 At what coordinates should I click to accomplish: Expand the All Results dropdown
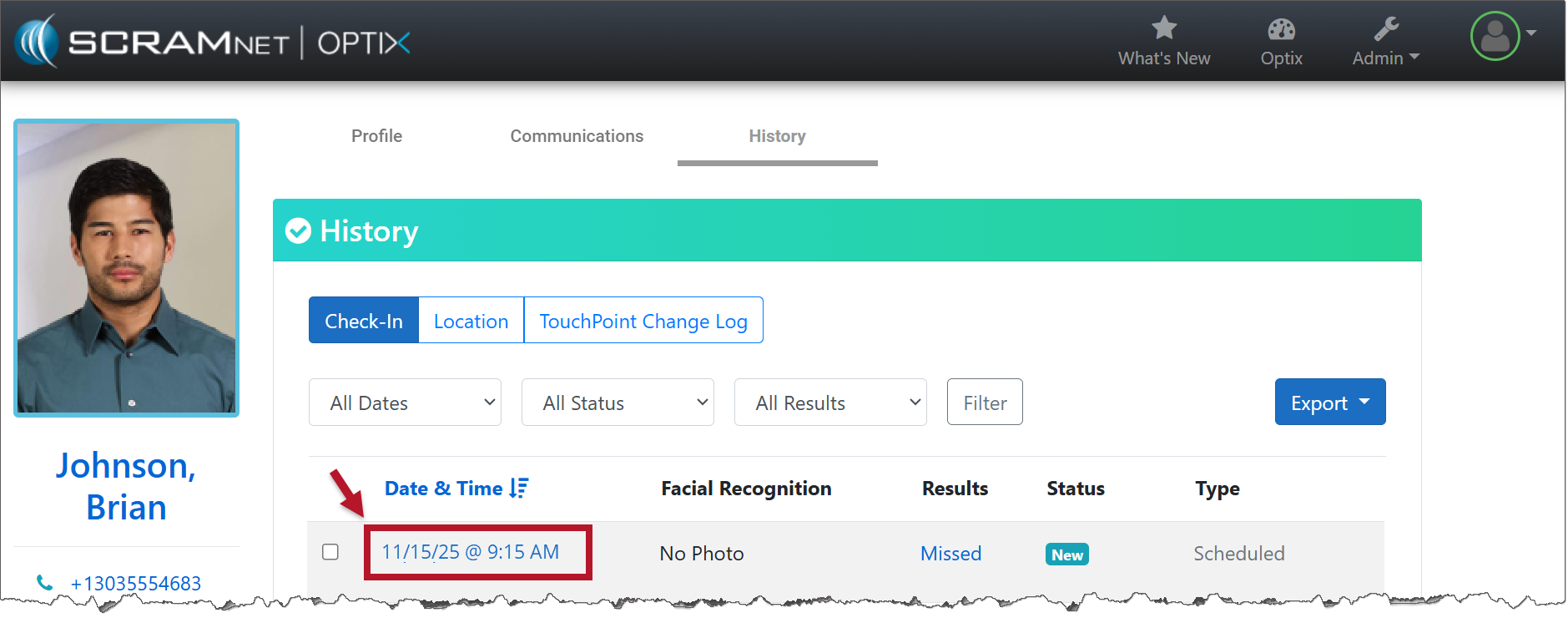tap(830, 403)
